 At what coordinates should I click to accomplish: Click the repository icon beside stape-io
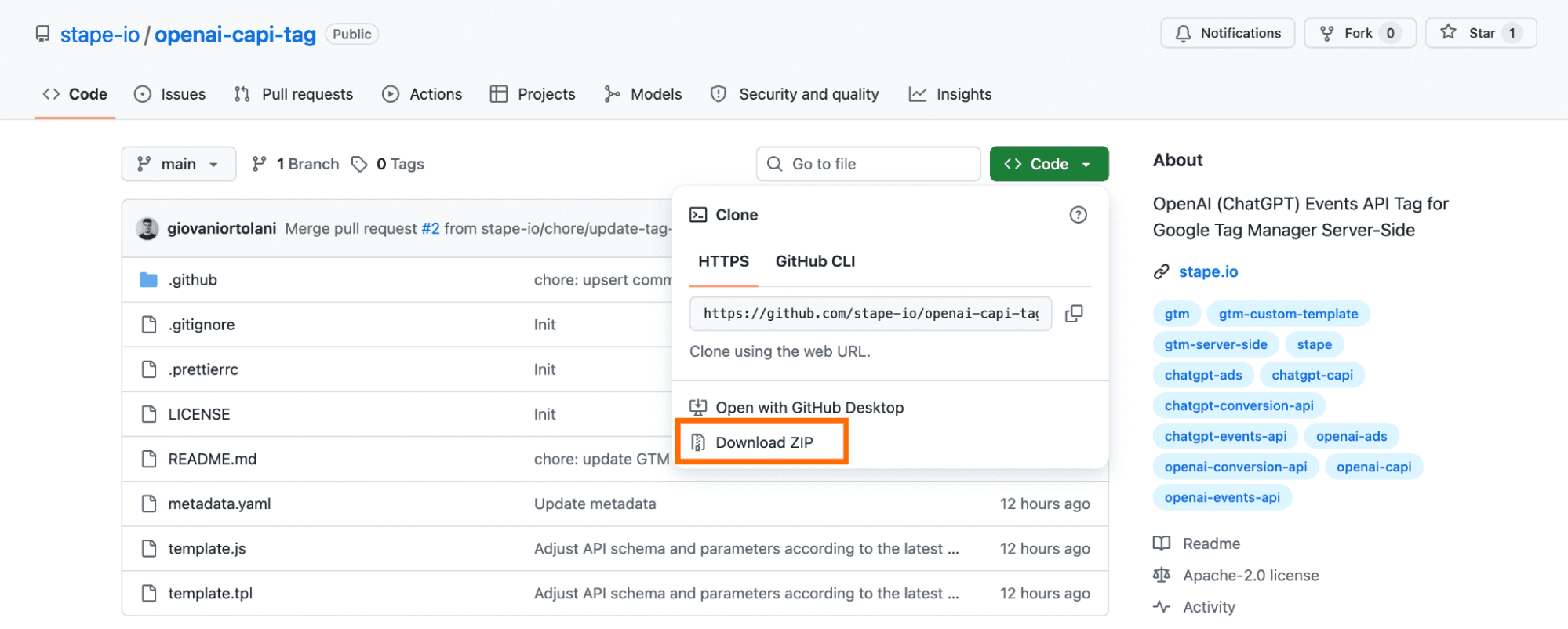point(42,34)
